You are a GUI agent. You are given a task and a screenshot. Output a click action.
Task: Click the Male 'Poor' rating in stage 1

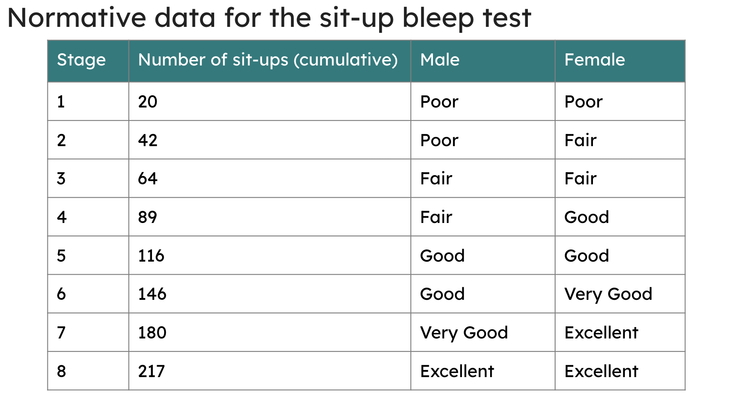439,102
